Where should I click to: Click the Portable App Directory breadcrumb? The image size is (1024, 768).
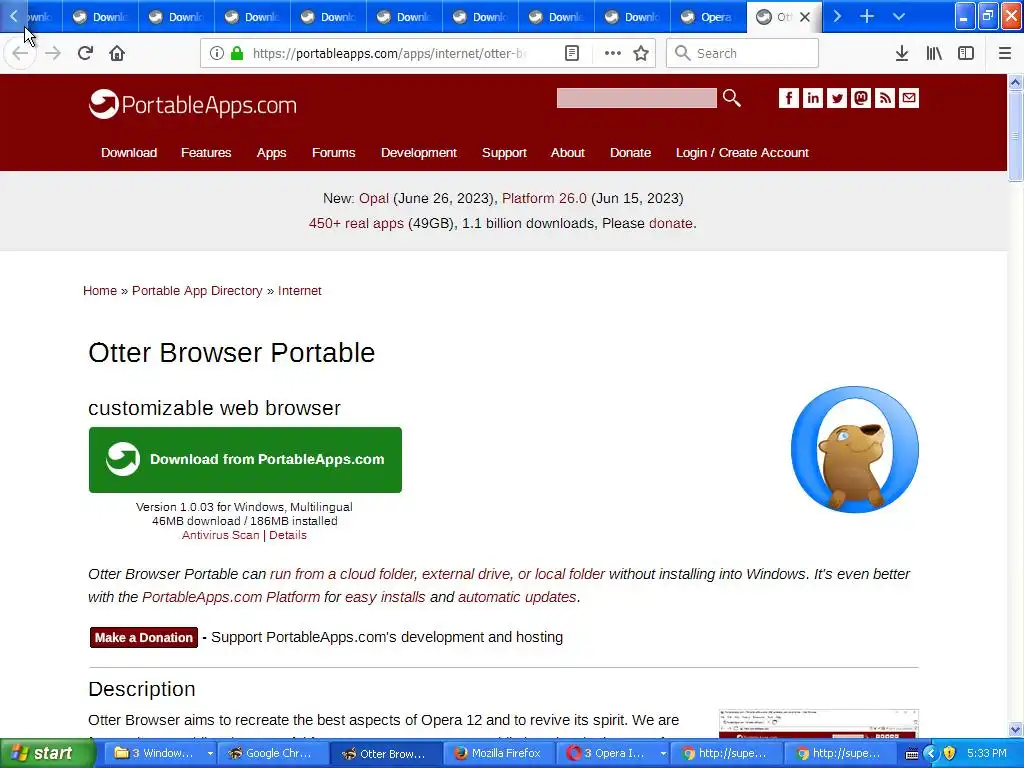tap(197, 291)
